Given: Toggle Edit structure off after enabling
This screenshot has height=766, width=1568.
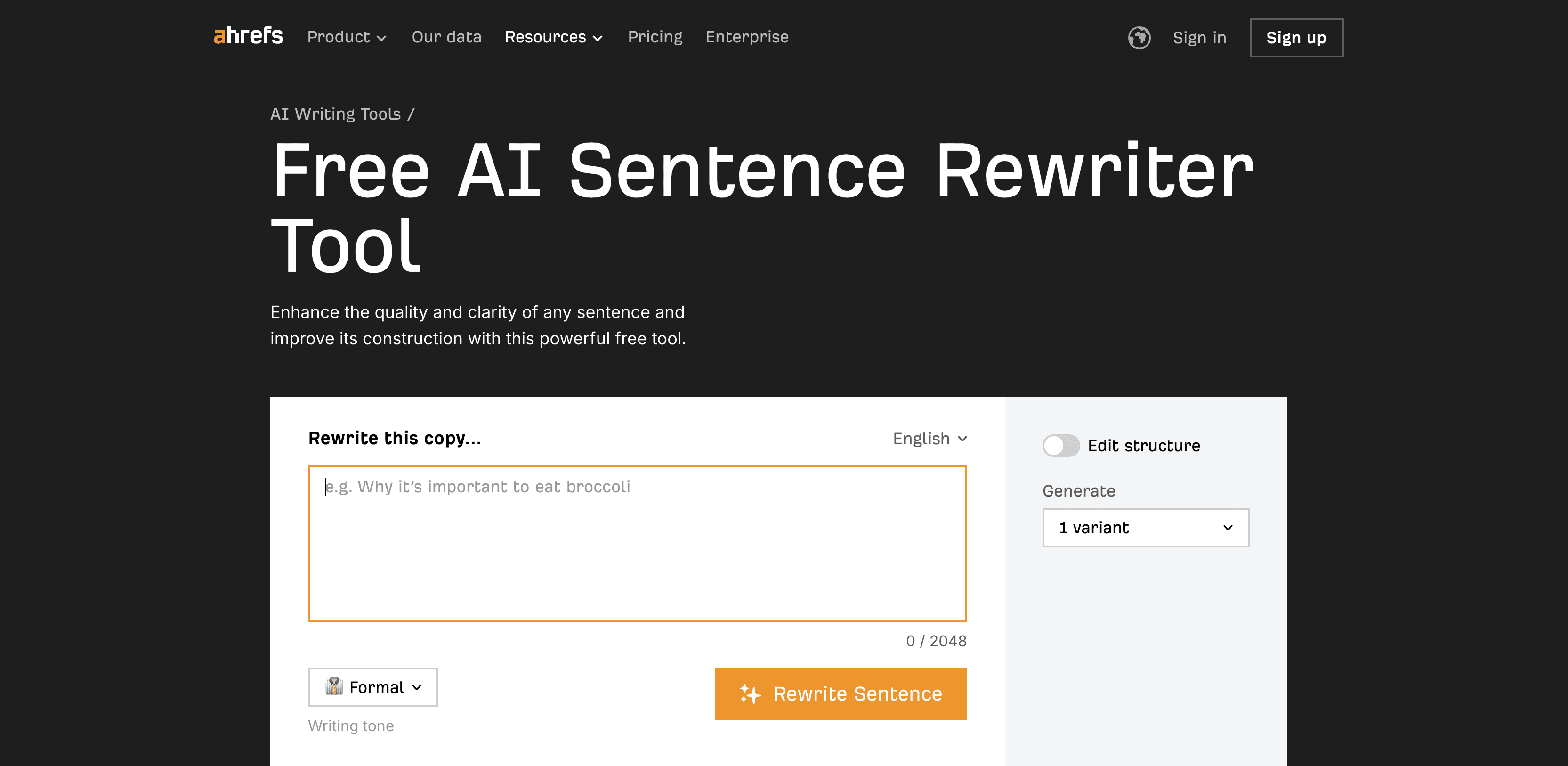Looking at the screenshot, I should pyautogui.click(x=1060, y=446).
